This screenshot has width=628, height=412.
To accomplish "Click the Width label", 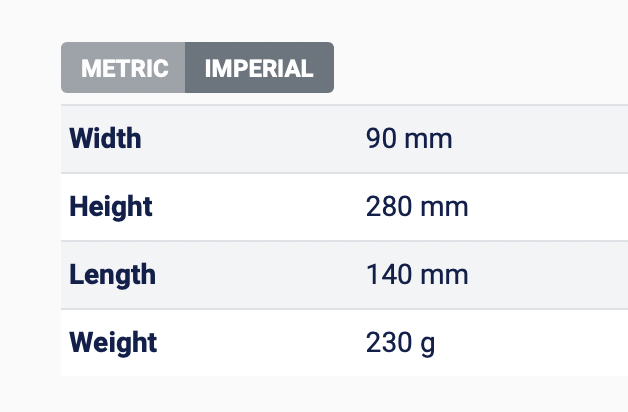I will click(x=105, y=139).
